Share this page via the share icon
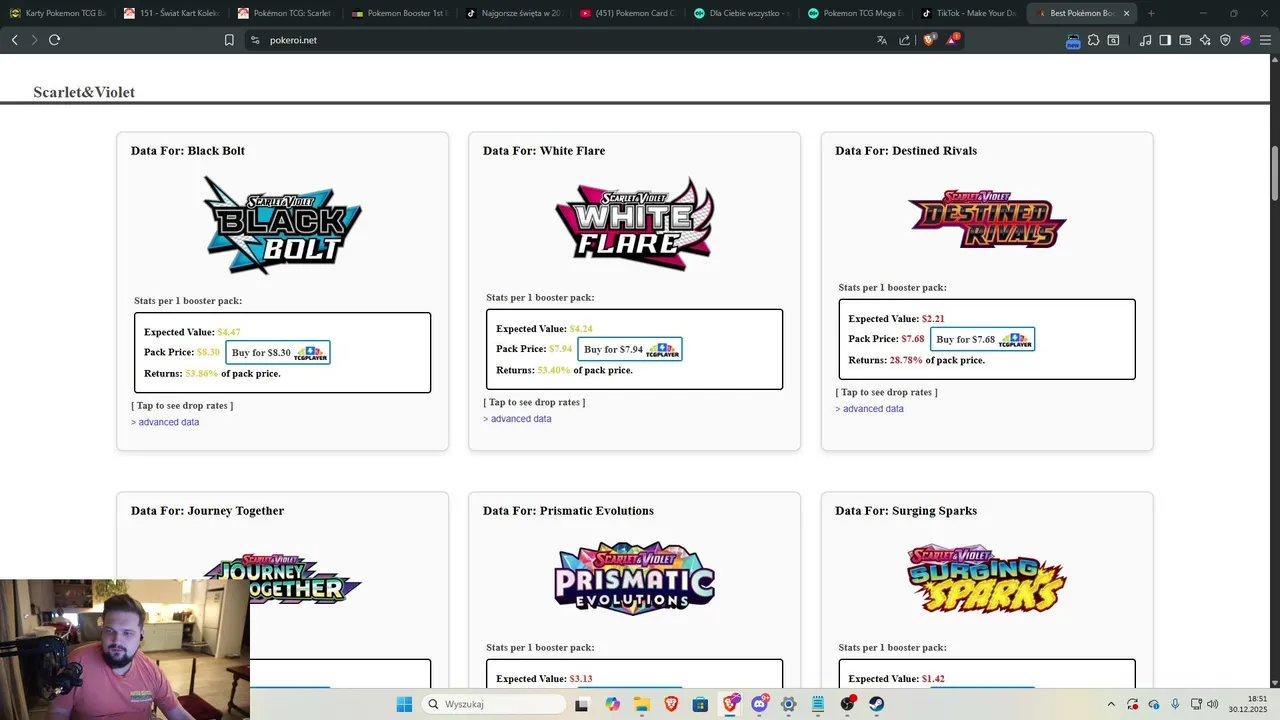Image resolution: width=1280 pixels, height=720 pixels. [905, 40]
